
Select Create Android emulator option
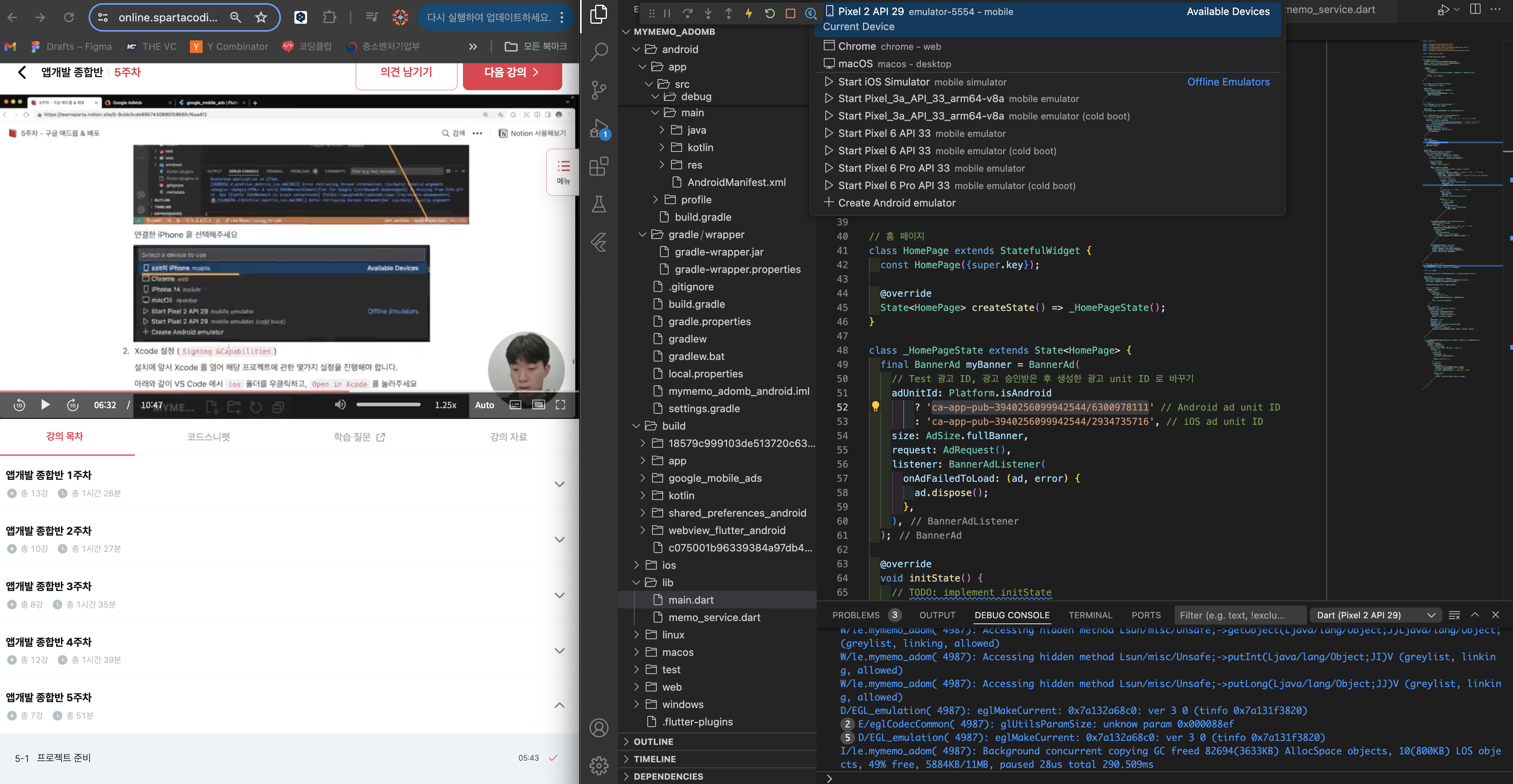click(x=1047, y=203)
